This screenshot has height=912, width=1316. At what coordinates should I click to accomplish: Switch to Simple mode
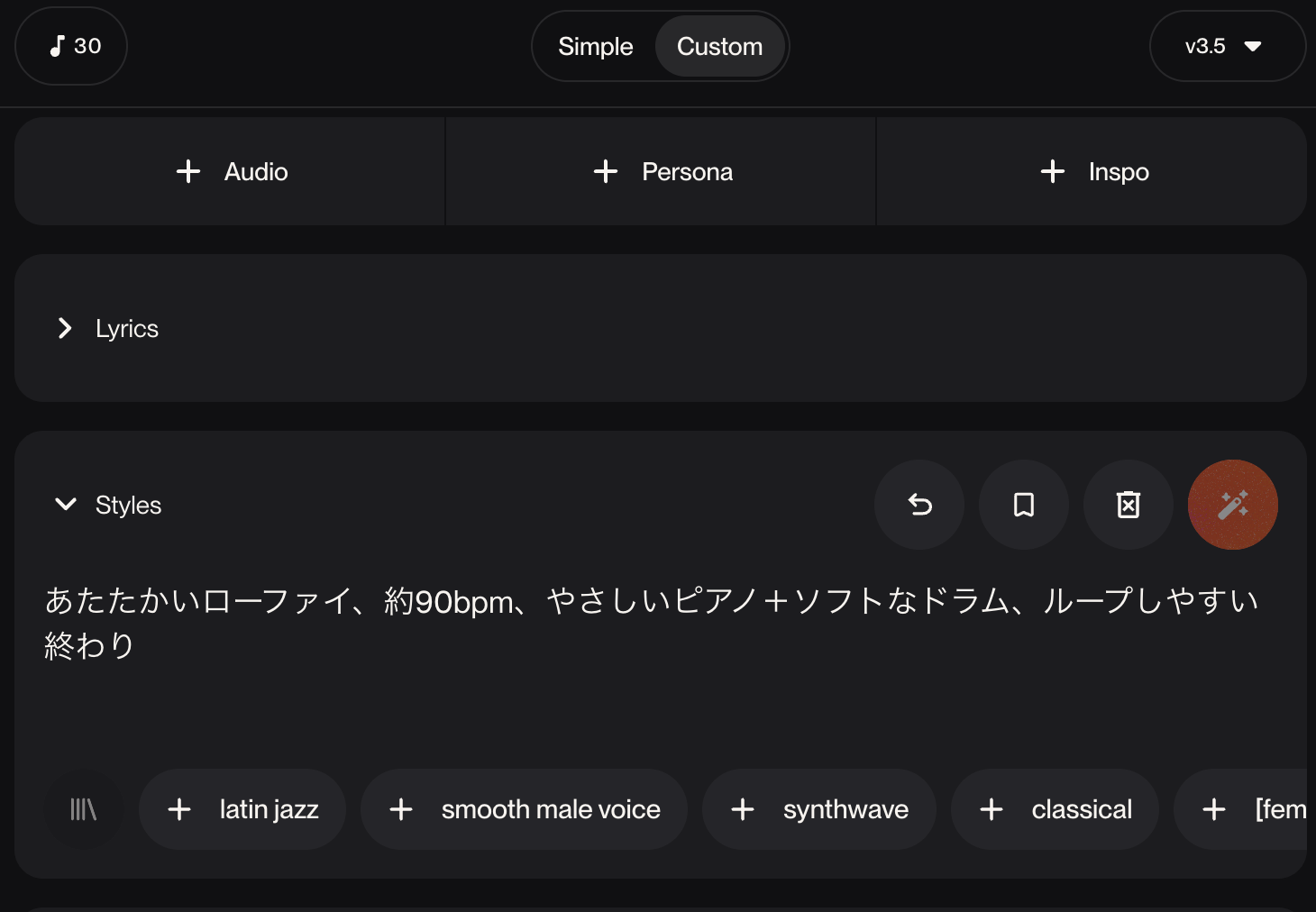(x=595, y=47)
